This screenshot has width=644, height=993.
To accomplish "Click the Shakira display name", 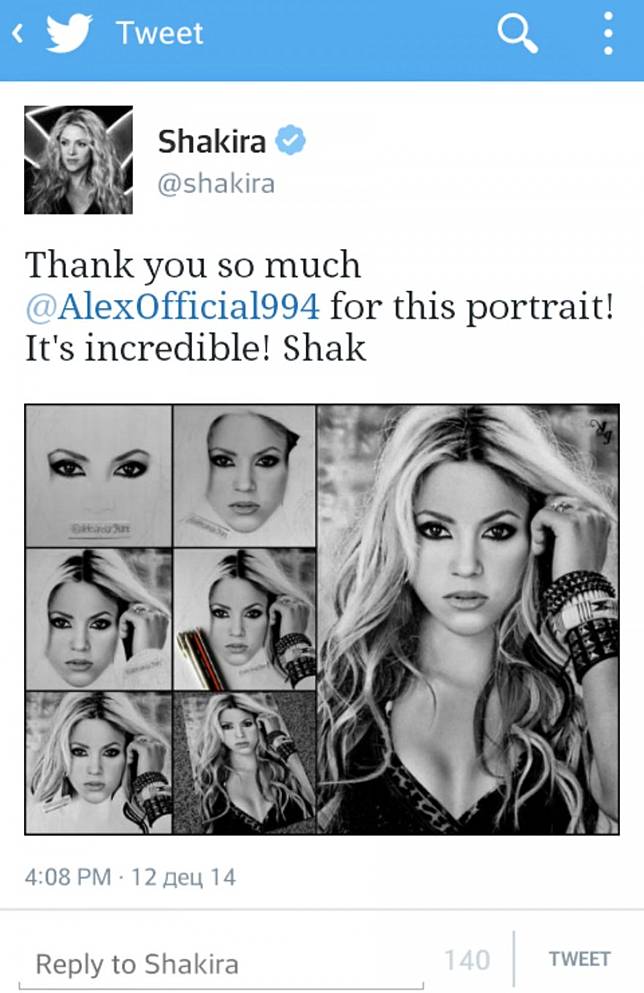I will coord(212,141).
